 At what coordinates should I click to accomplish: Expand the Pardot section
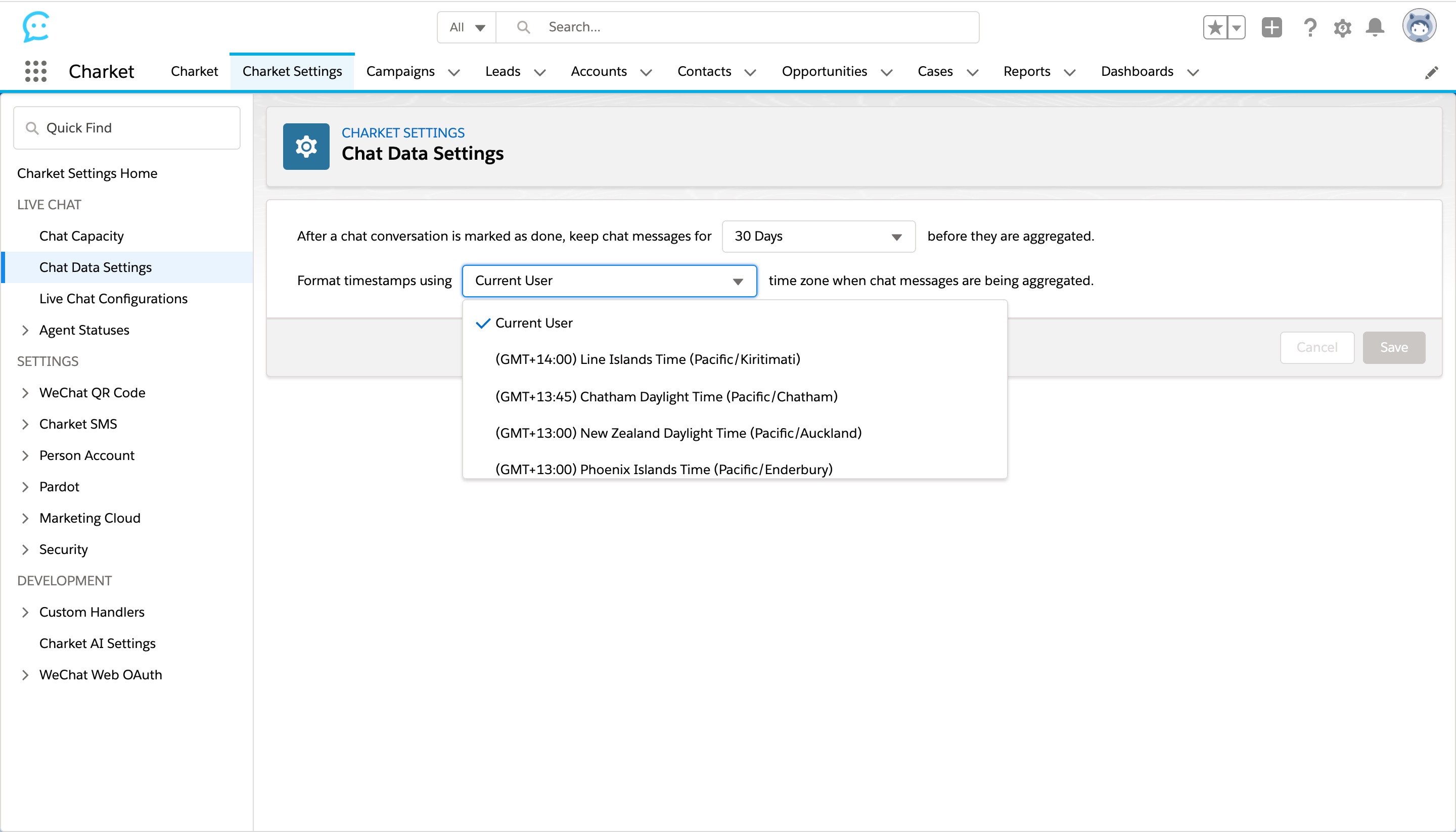pyautogui.click(x=25, y=487)
